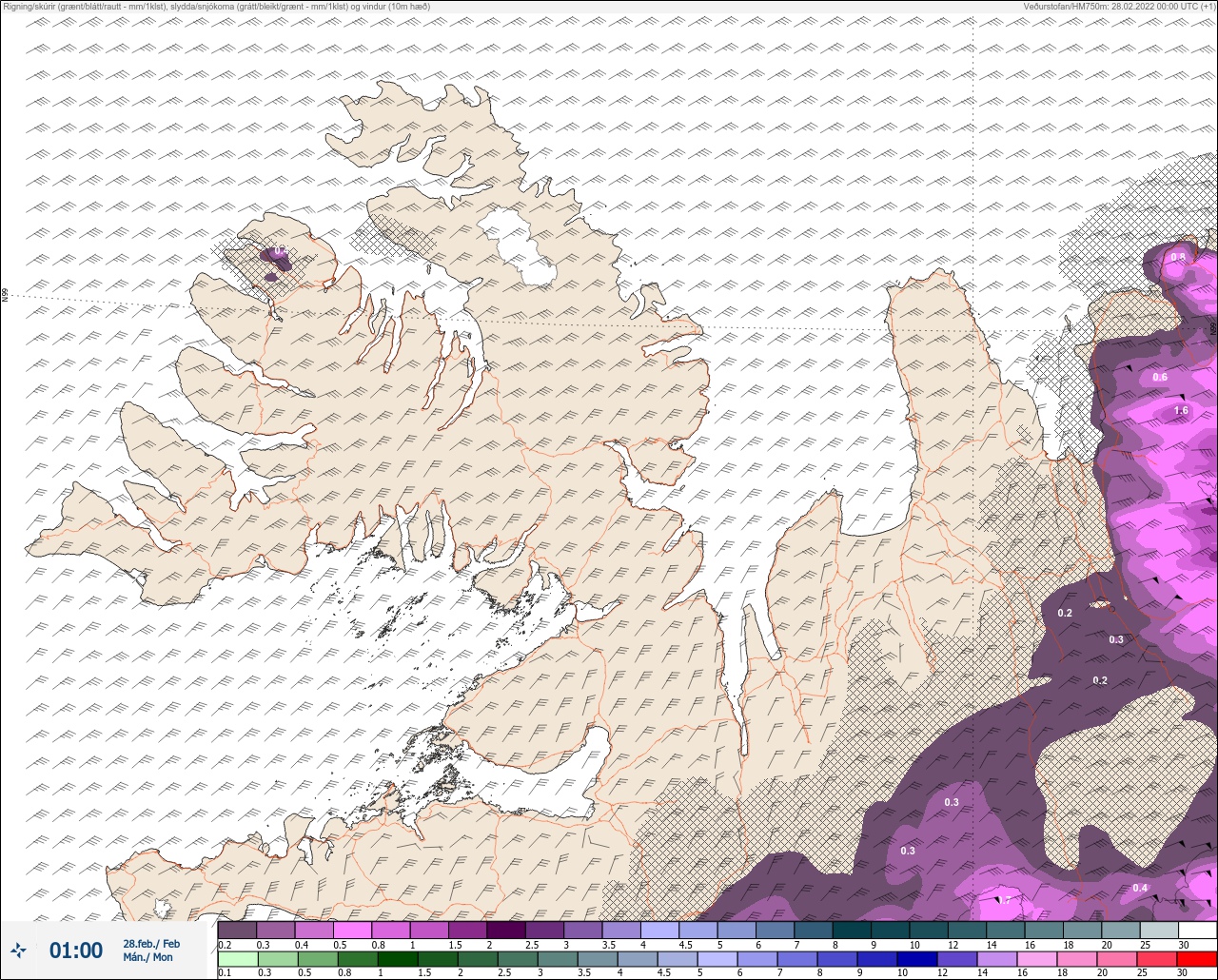Image resolution: width=1218 pixels, height=980 pixels.
Task: Click the Veðurstofan compass logo icon
Action: (18, 950)
